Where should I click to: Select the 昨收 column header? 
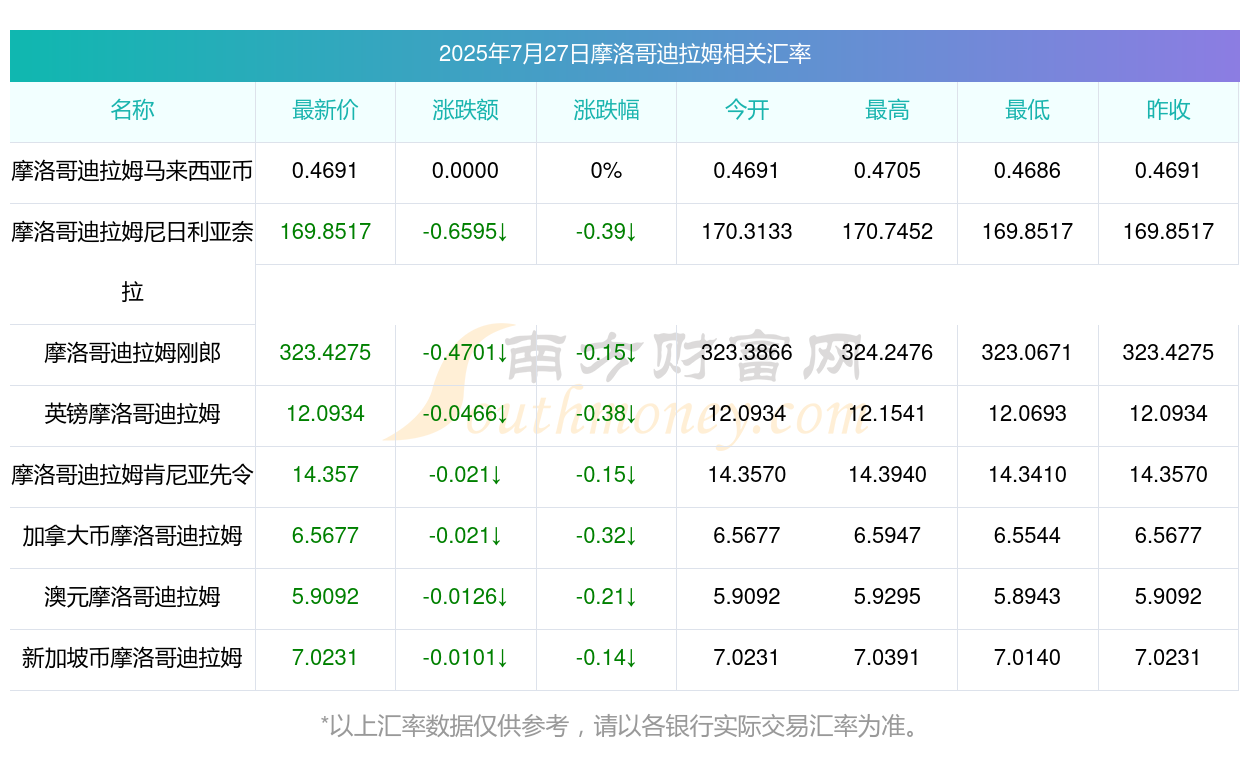(1168, 111)
